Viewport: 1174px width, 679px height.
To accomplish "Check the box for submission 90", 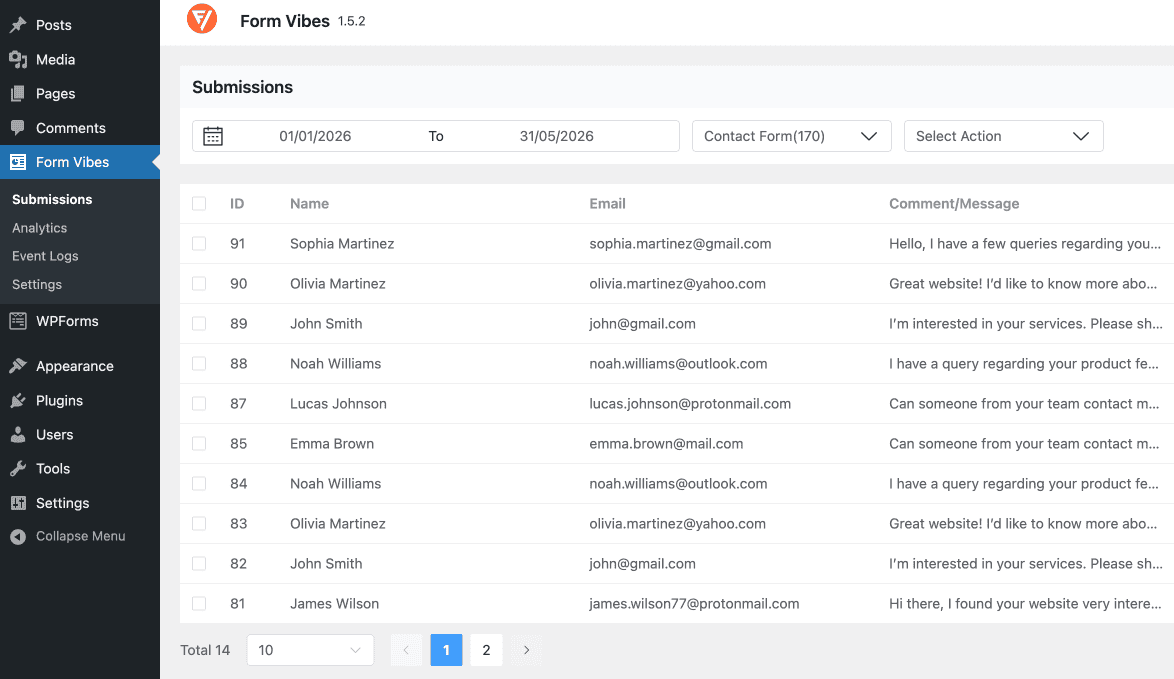I will click(x=198, y=284).
